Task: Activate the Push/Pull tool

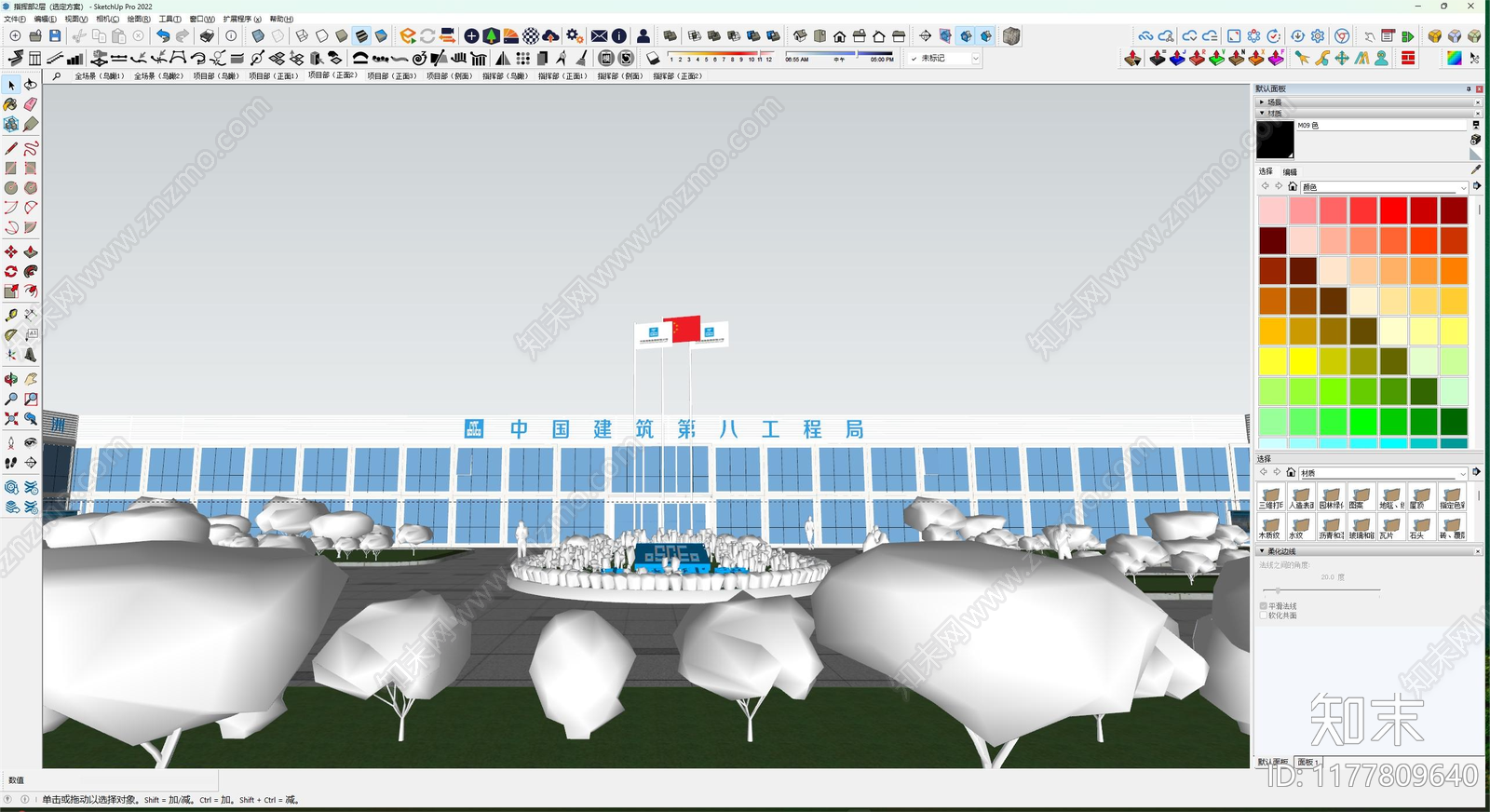Action: 31,252
